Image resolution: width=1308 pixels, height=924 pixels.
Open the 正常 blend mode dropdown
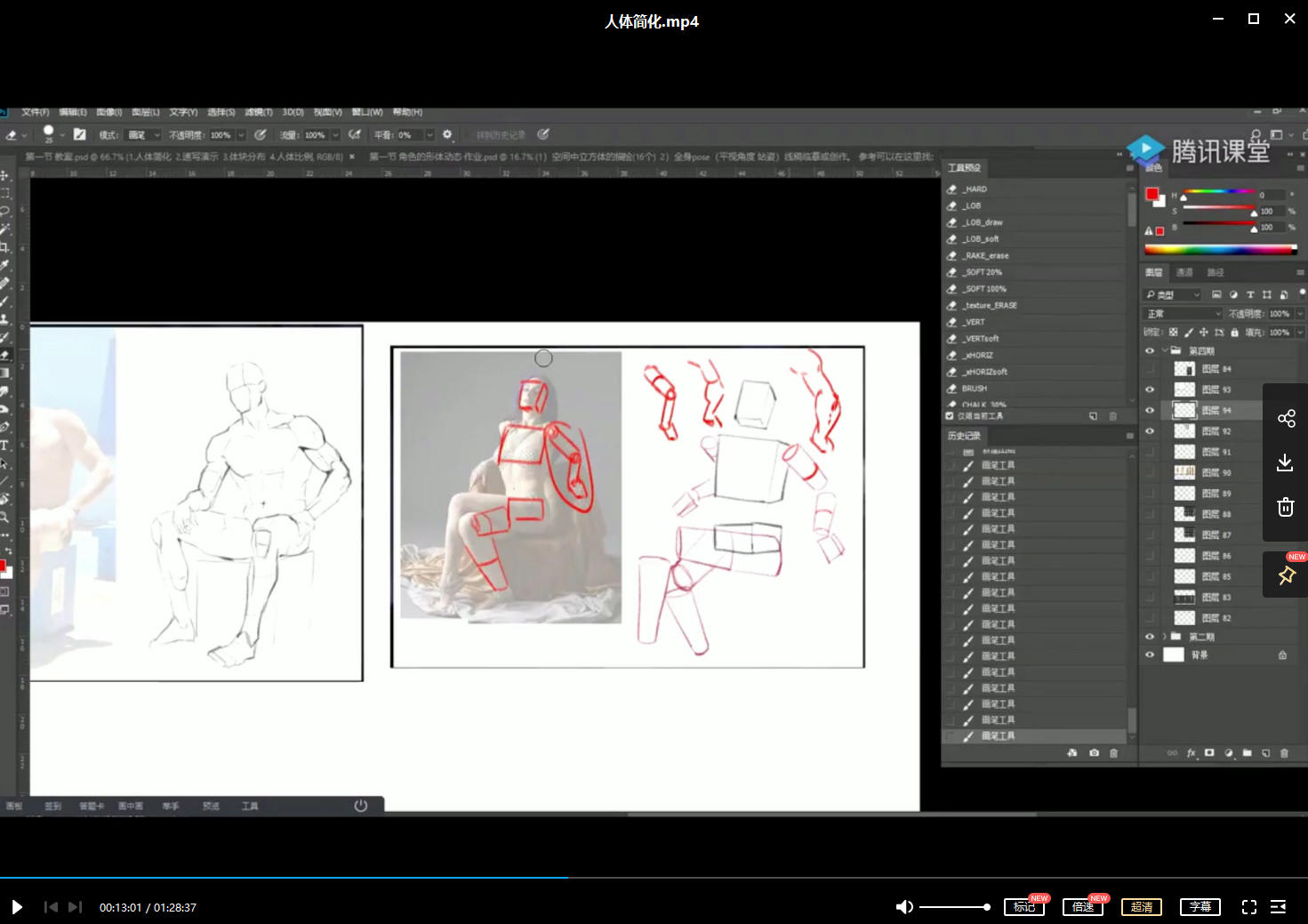(x=1183, y=314)
